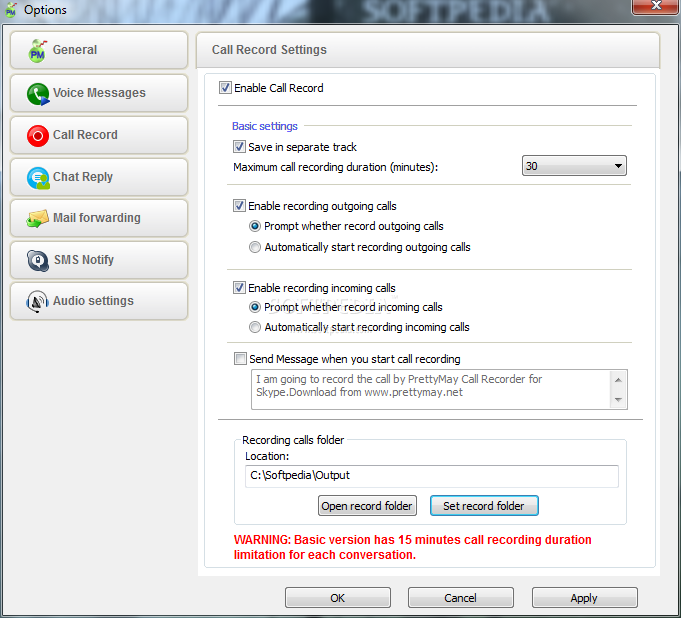Click the green phone Voice Messages icon
The image size is (681, 618).
pyautogui.click(x=38, y=94)
